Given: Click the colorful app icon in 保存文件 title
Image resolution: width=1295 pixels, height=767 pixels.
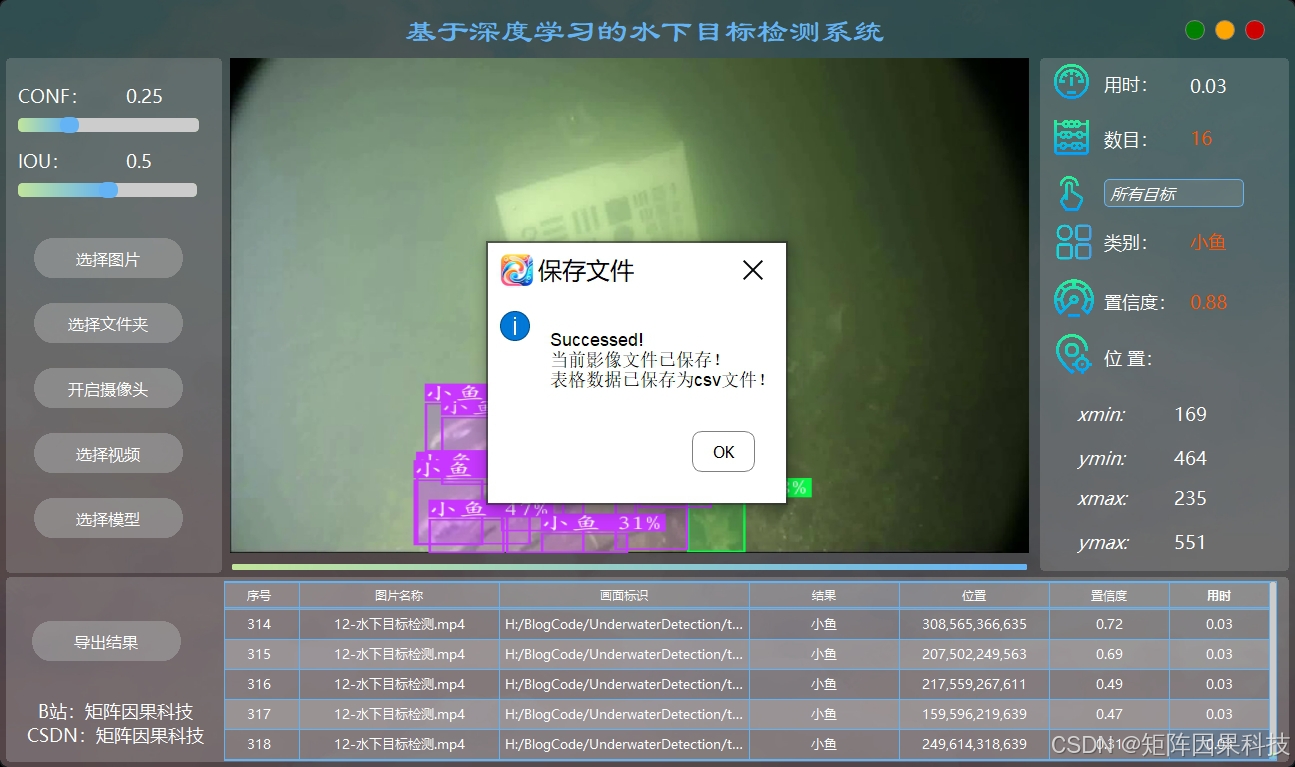Looking at the screenshot, I should coord(517,270).
